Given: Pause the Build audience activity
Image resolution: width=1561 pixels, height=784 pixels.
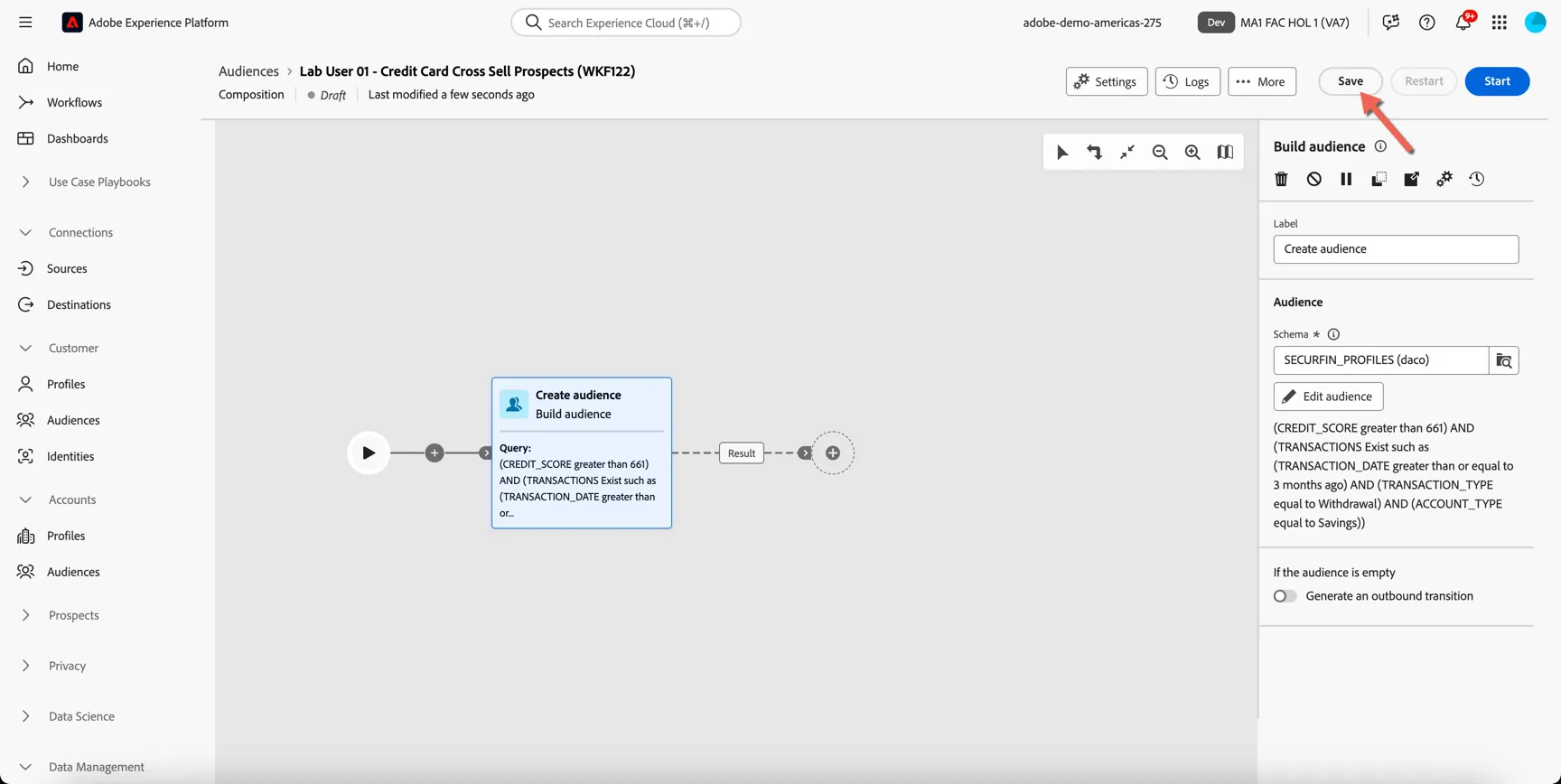Looking at the screenshot, I should (x=1346, y=179).
